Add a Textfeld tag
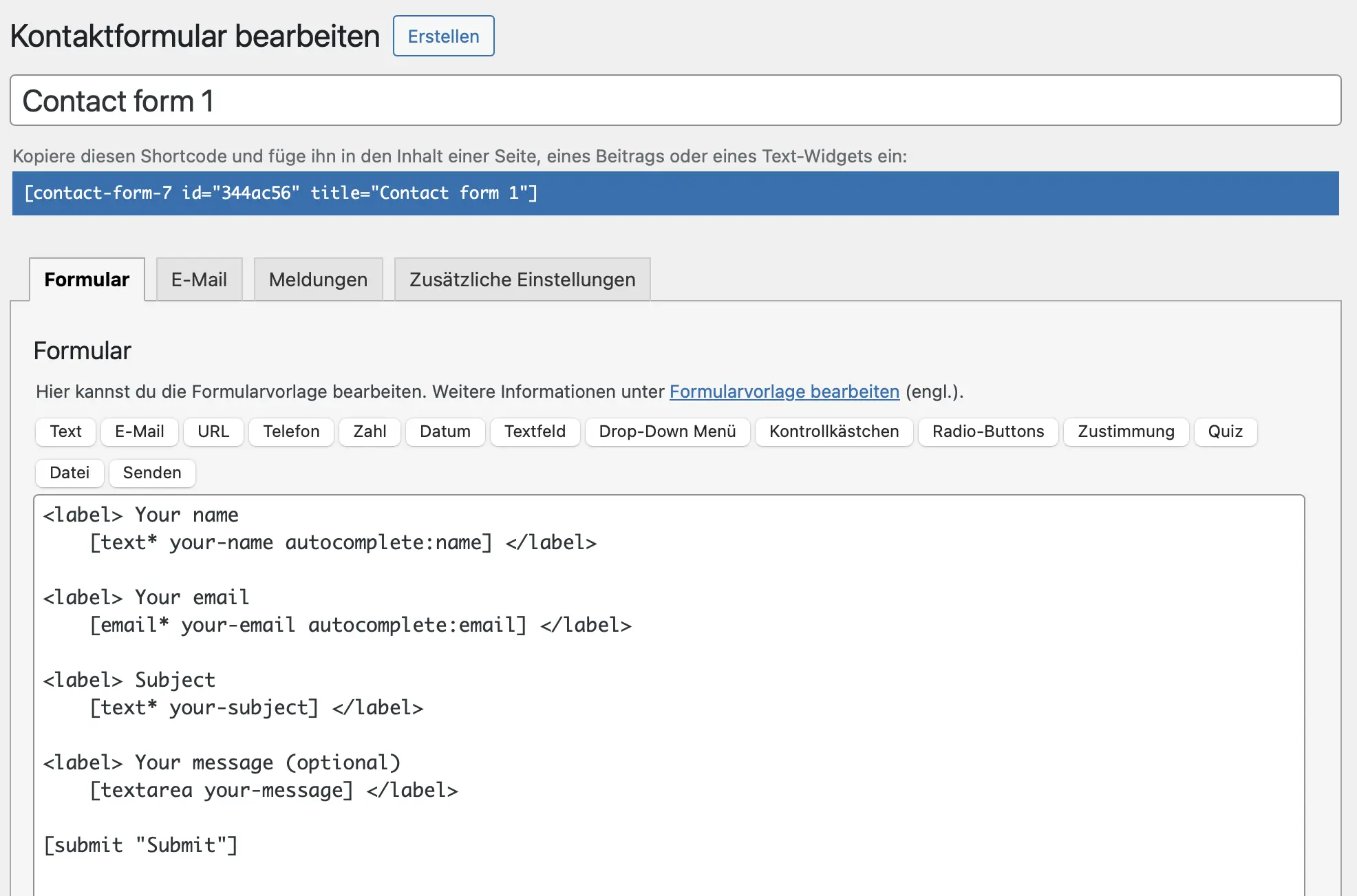This screenshot has width=1357, height=896. click(535, 431)
